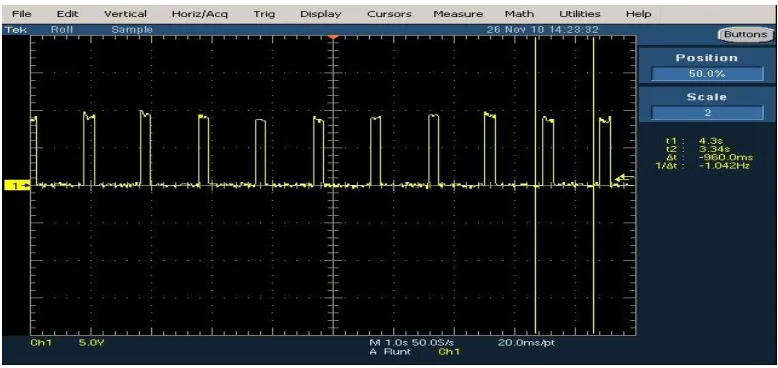The height and width of the screenshot is (368, 778).
Task: Open the Vertical menu
Action: (x=126, y=14)
